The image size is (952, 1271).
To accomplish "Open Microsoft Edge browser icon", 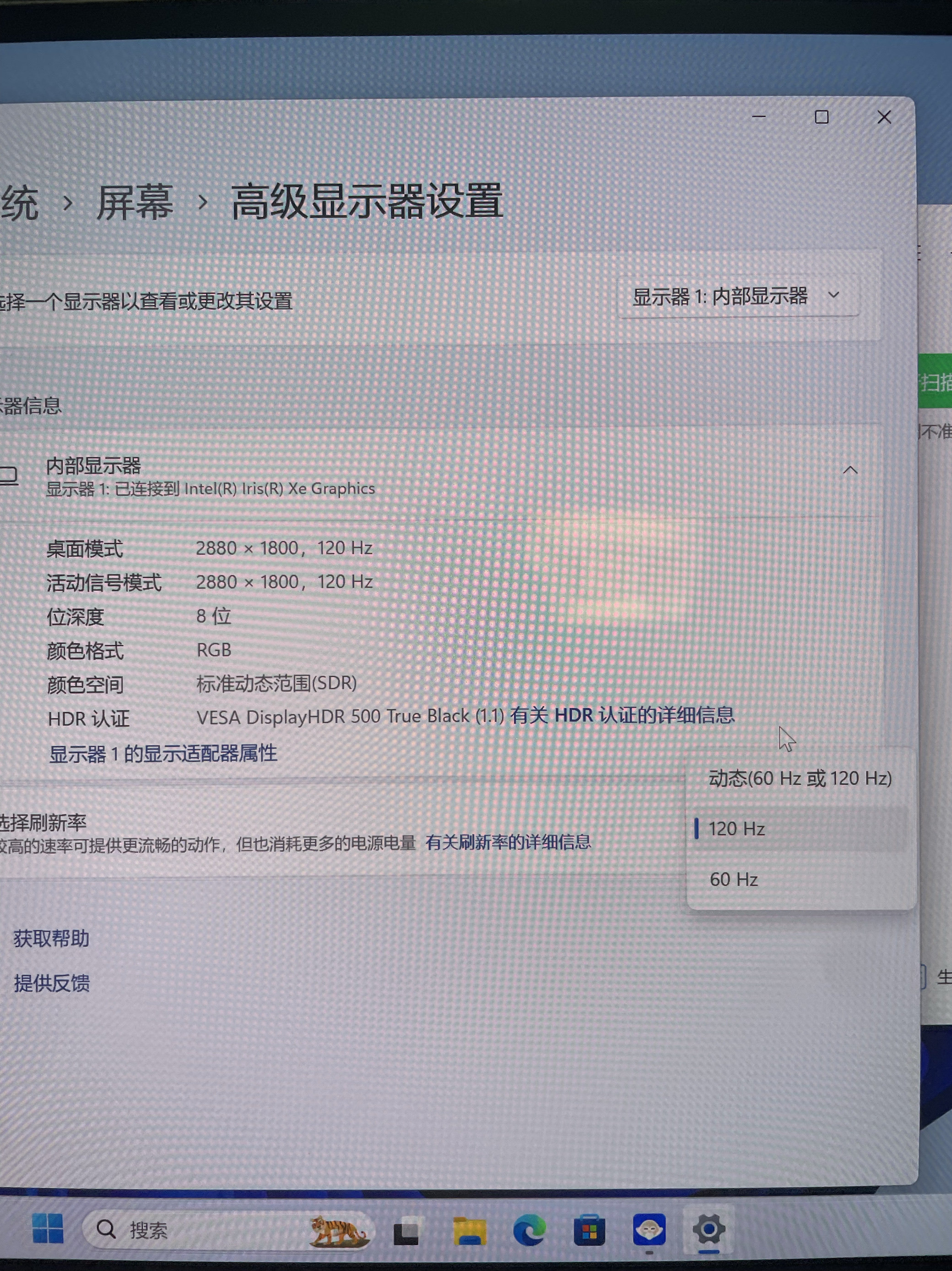I will click(x=529, y=1230).
